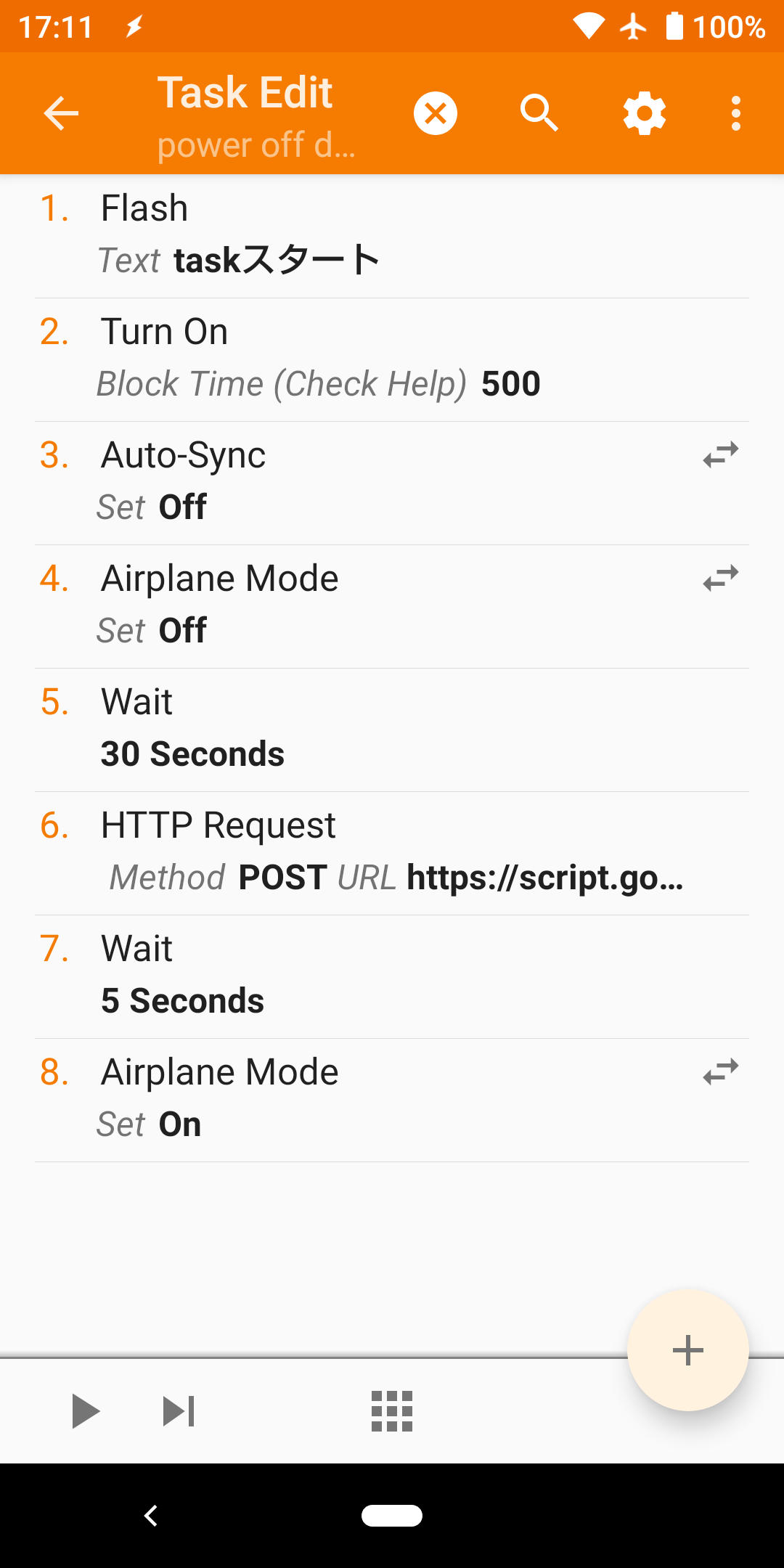Image resolution: width=784 pixels, height=1568 pixels.
Task: Open the HTTP Request POST action
Action: pyautogui.click(x=392, y=852)
